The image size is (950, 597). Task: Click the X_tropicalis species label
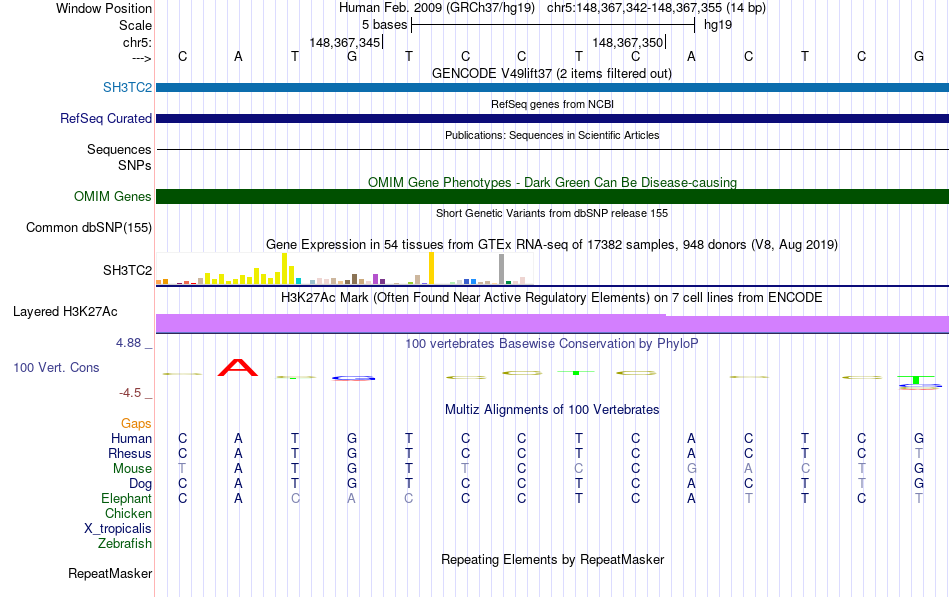[x=118, y=529]
